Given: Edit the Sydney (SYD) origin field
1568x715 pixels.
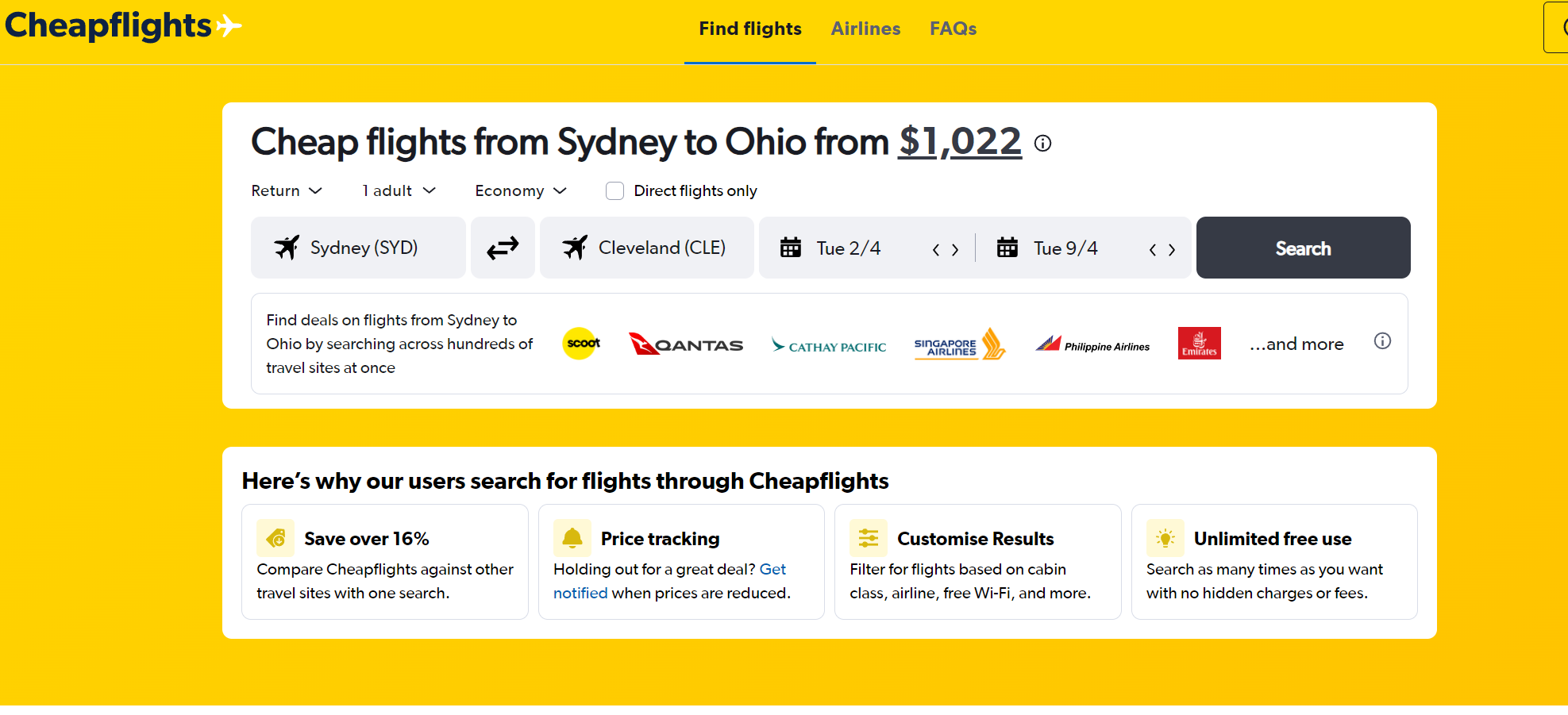Looking at the screenshot, I should (x=358, y=248).
